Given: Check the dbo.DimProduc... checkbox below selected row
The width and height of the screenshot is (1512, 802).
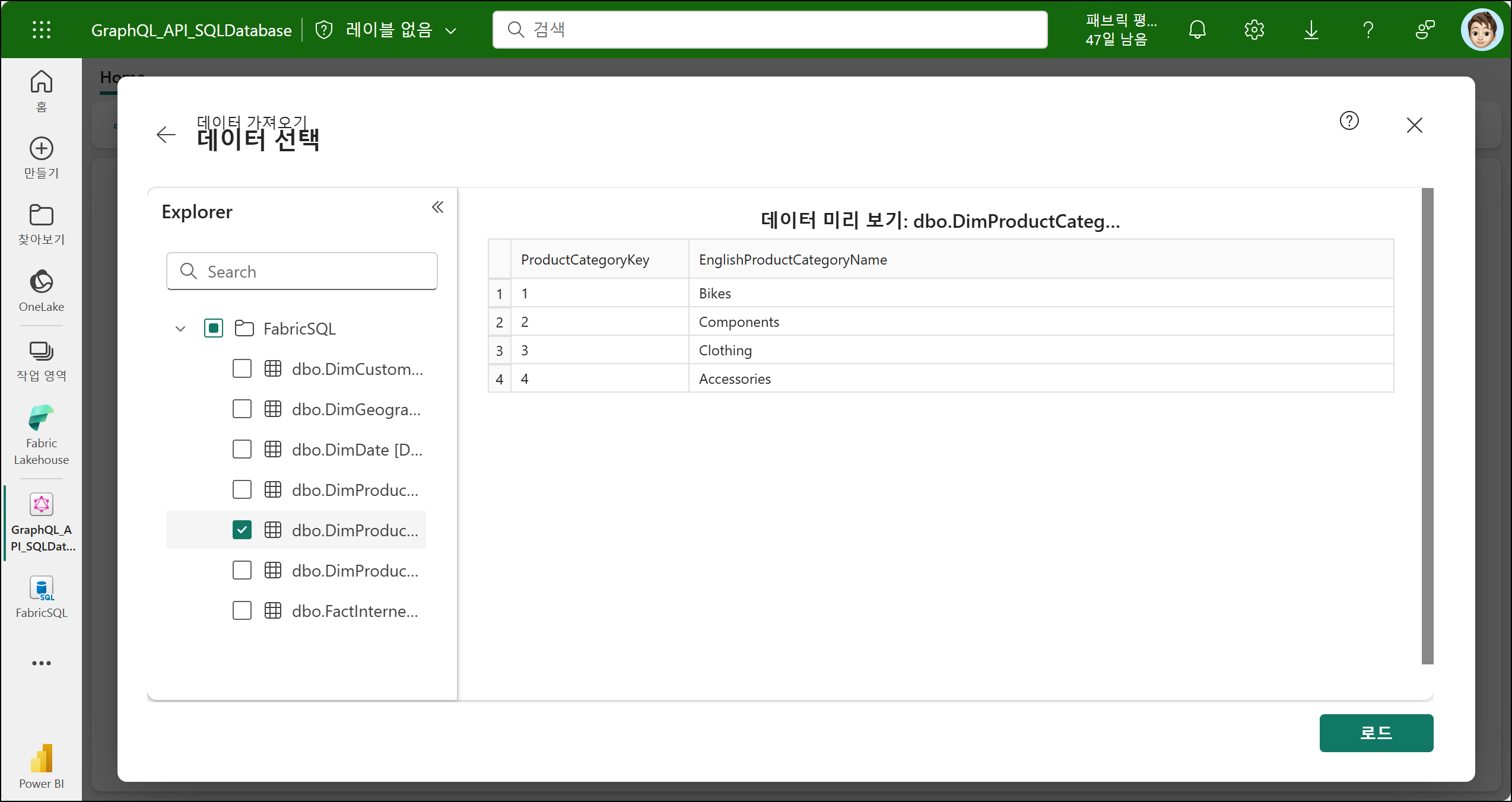Looking at the screenshot, I should click(x=242, y=570).
